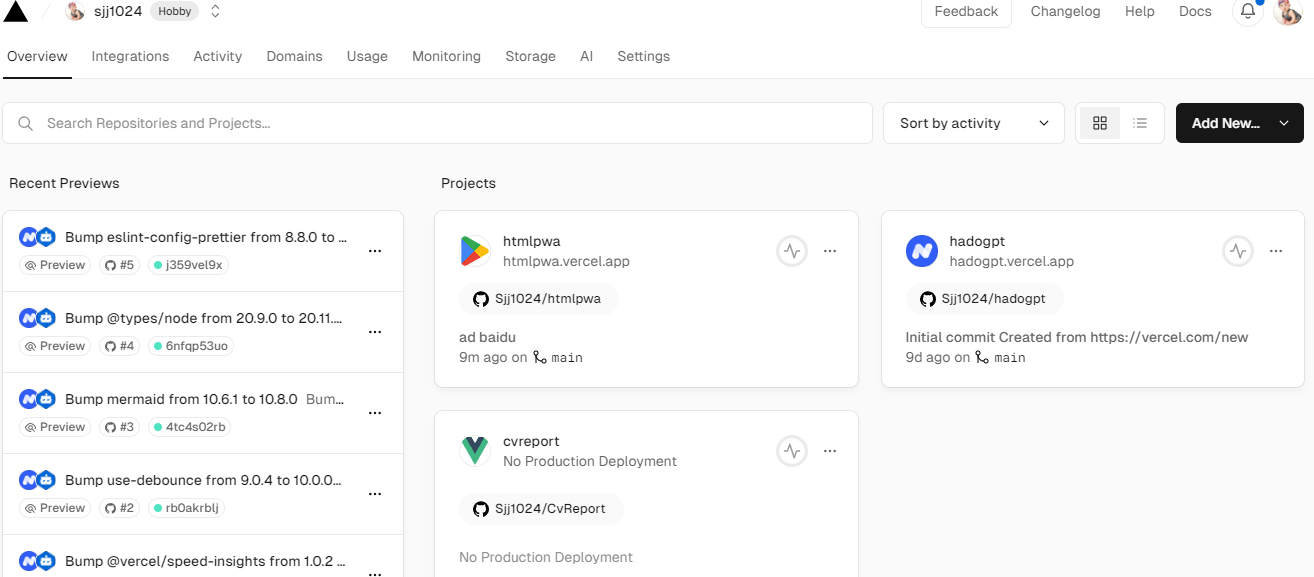Open the Docs link
Image resolution: width=1314 pixels, height=577 pixels.
point(1195,12)
